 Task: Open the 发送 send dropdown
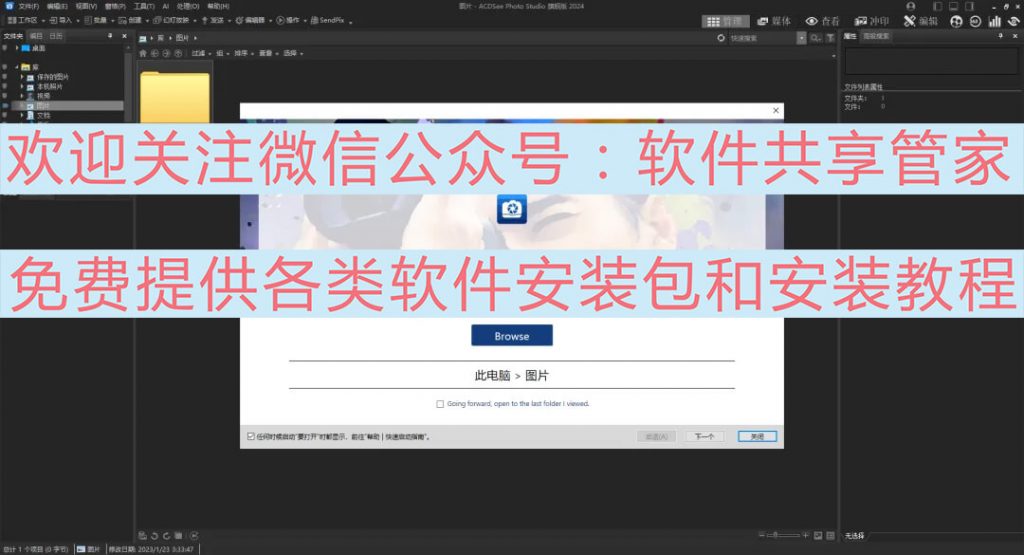coord(216,20)
